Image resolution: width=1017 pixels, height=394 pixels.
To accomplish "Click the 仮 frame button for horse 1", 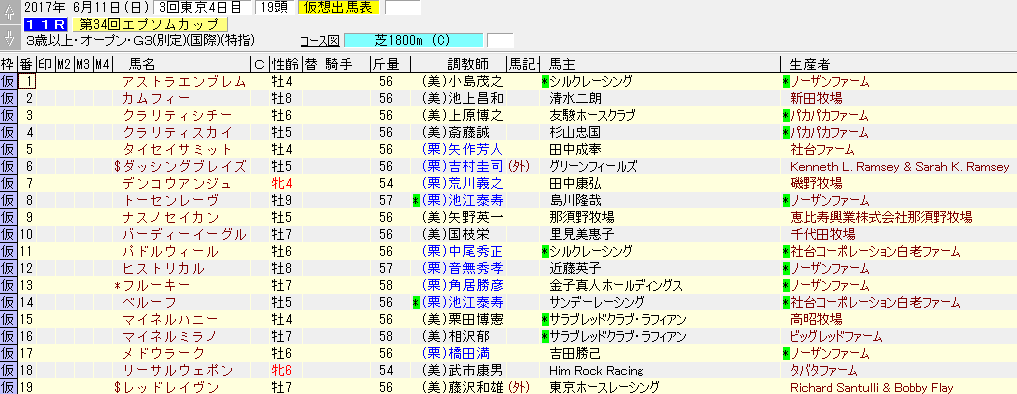I will (8, 81).
